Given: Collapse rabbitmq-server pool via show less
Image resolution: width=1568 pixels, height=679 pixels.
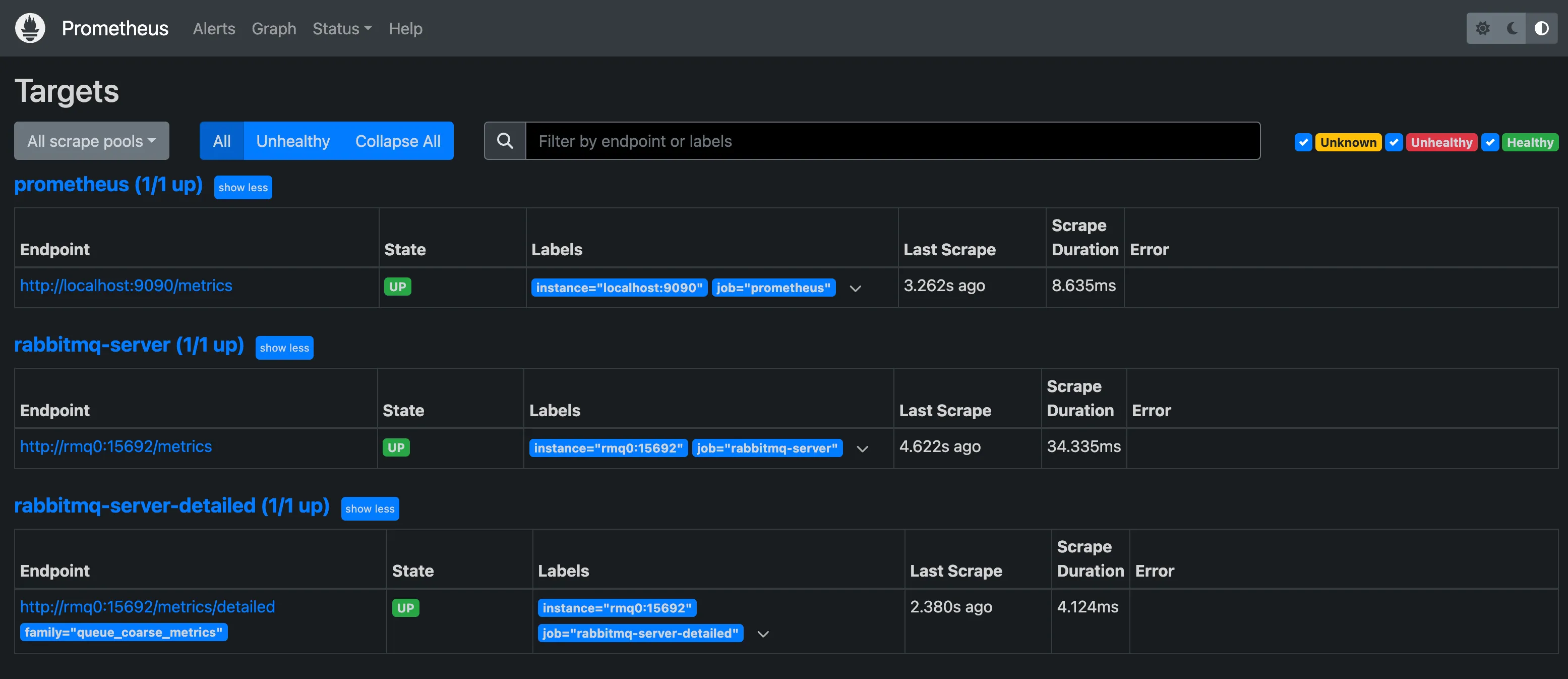Looking at the screenshot, I should pyautogui.click(x=284, y=348).
